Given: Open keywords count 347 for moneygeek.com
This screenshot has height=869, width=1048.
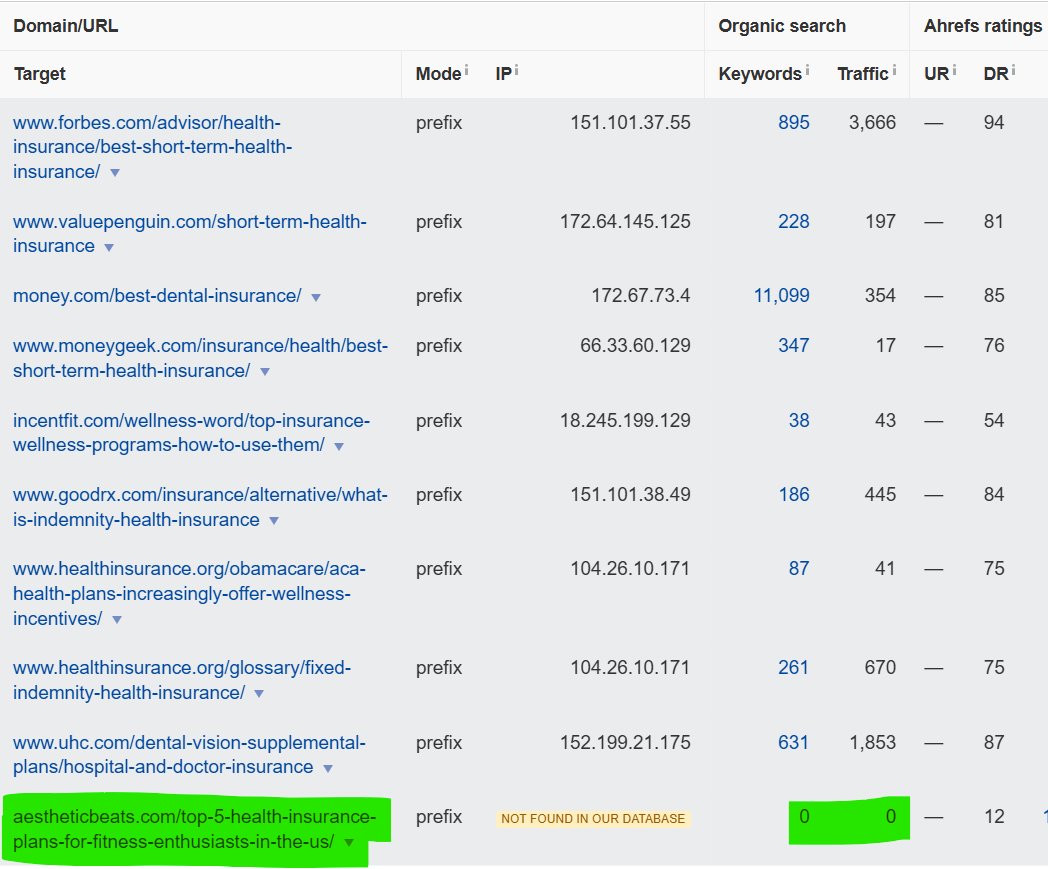Looking at the screenshot, I should [x=793, y=346].
